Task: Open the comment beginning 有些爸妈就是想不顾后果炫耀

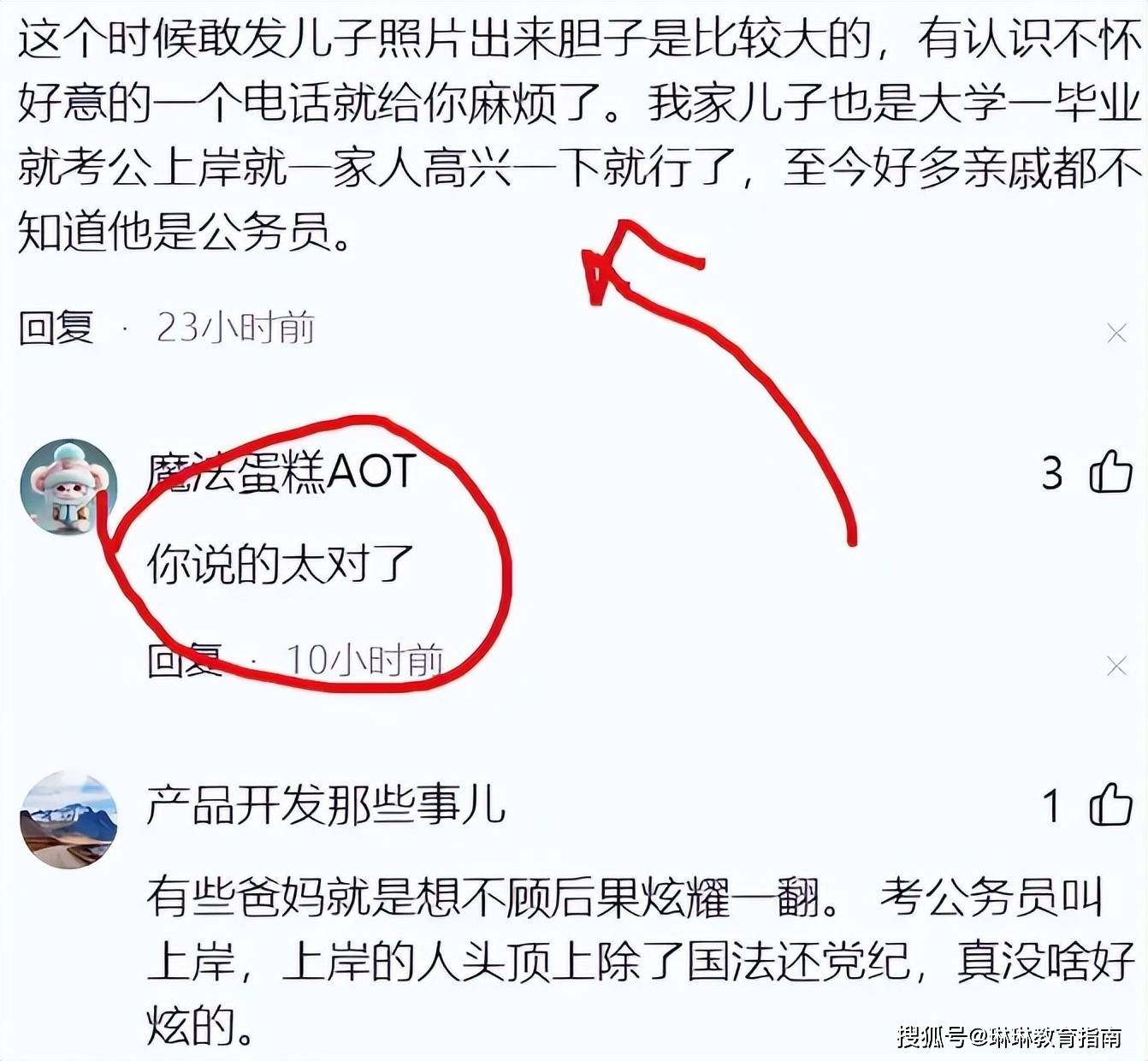Action: pos(640,962)
